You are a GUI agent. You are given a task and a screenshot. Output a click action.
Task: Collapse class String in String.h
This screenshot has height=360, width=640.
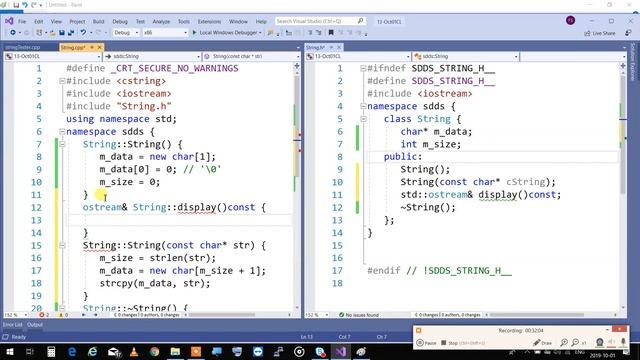[363, 119]
